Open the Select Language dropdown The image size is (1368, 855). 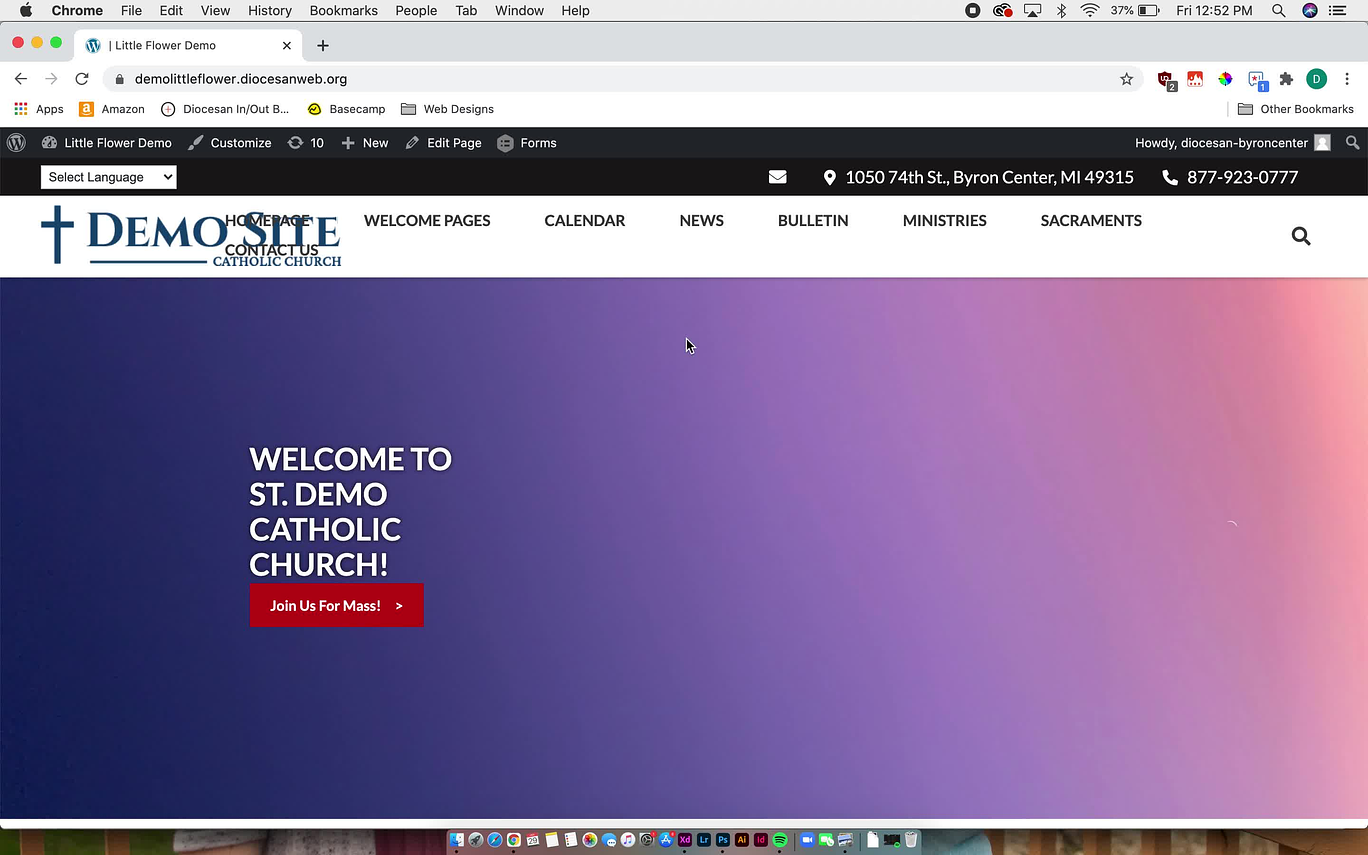(x=108, y=177)
